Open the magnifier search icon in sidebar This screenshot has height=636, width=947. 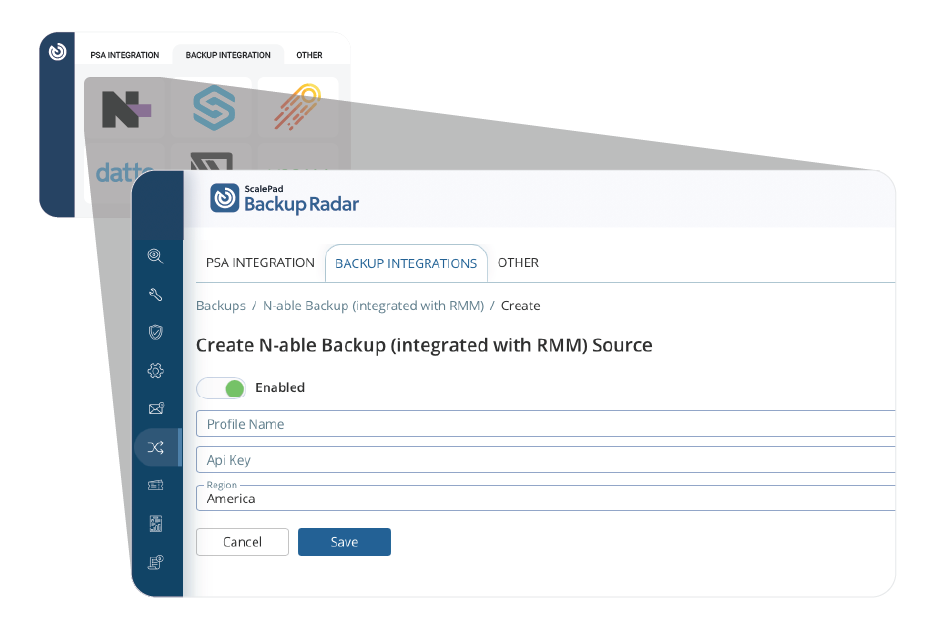(x=155, y=256)
